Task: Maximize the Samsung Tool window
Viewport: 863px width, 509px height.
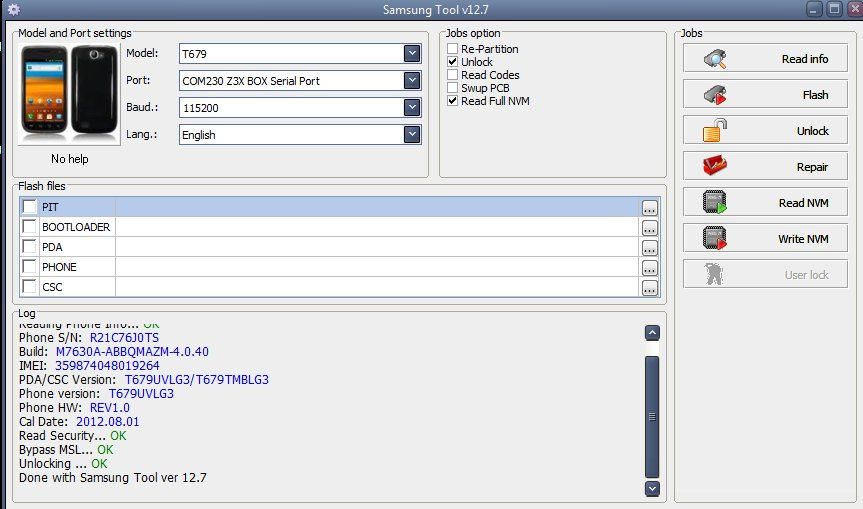Action: [x=834, y=9]
